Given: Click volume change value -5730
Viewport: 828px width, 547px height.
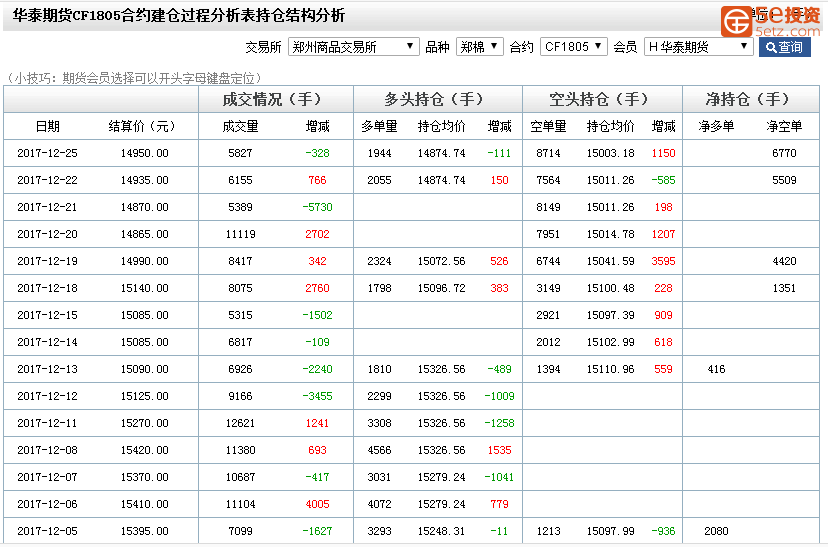Looking at the screenshot, I should coord(317,207).
